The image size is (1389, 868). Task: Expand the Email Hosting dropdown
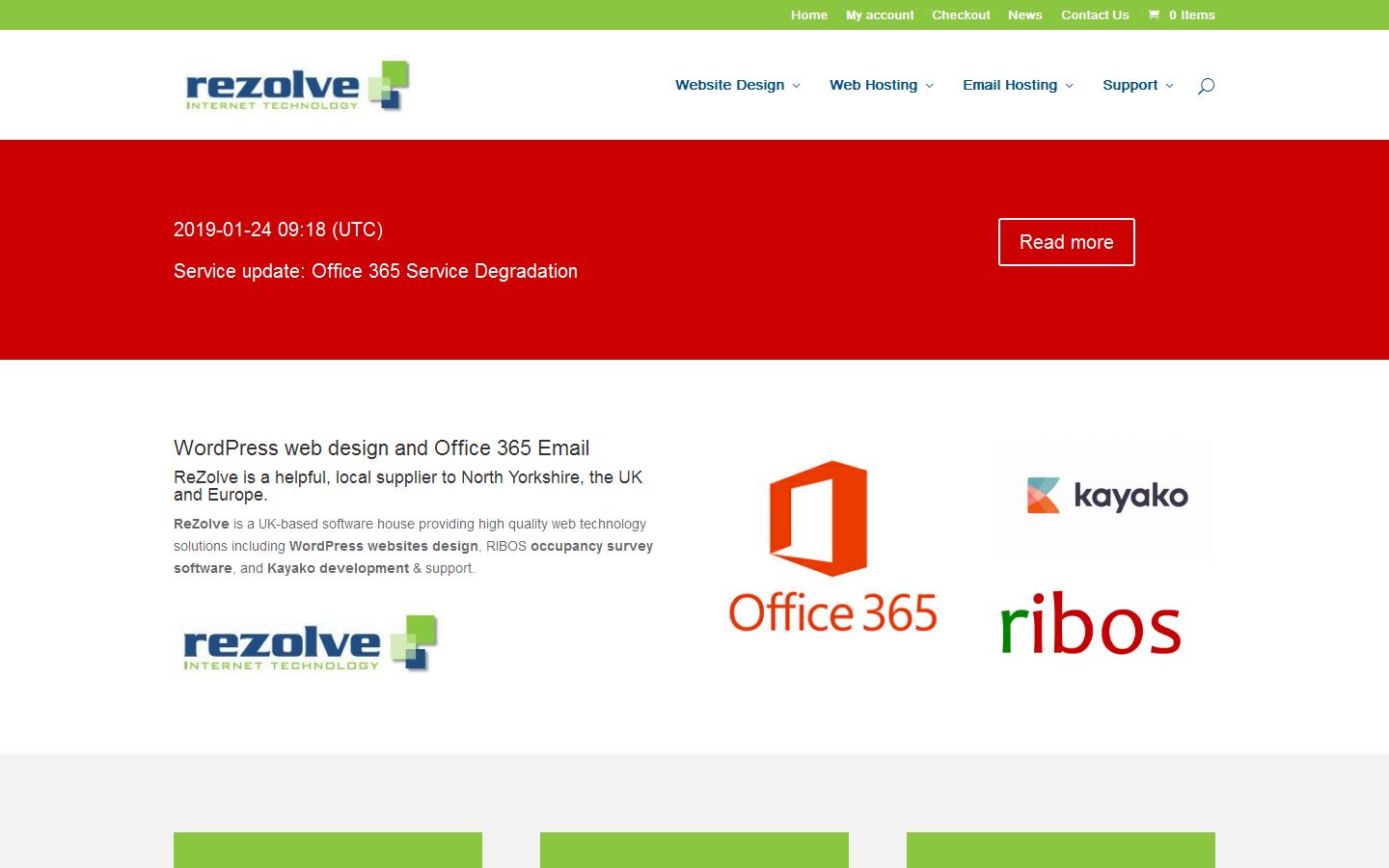(1011, 85)
